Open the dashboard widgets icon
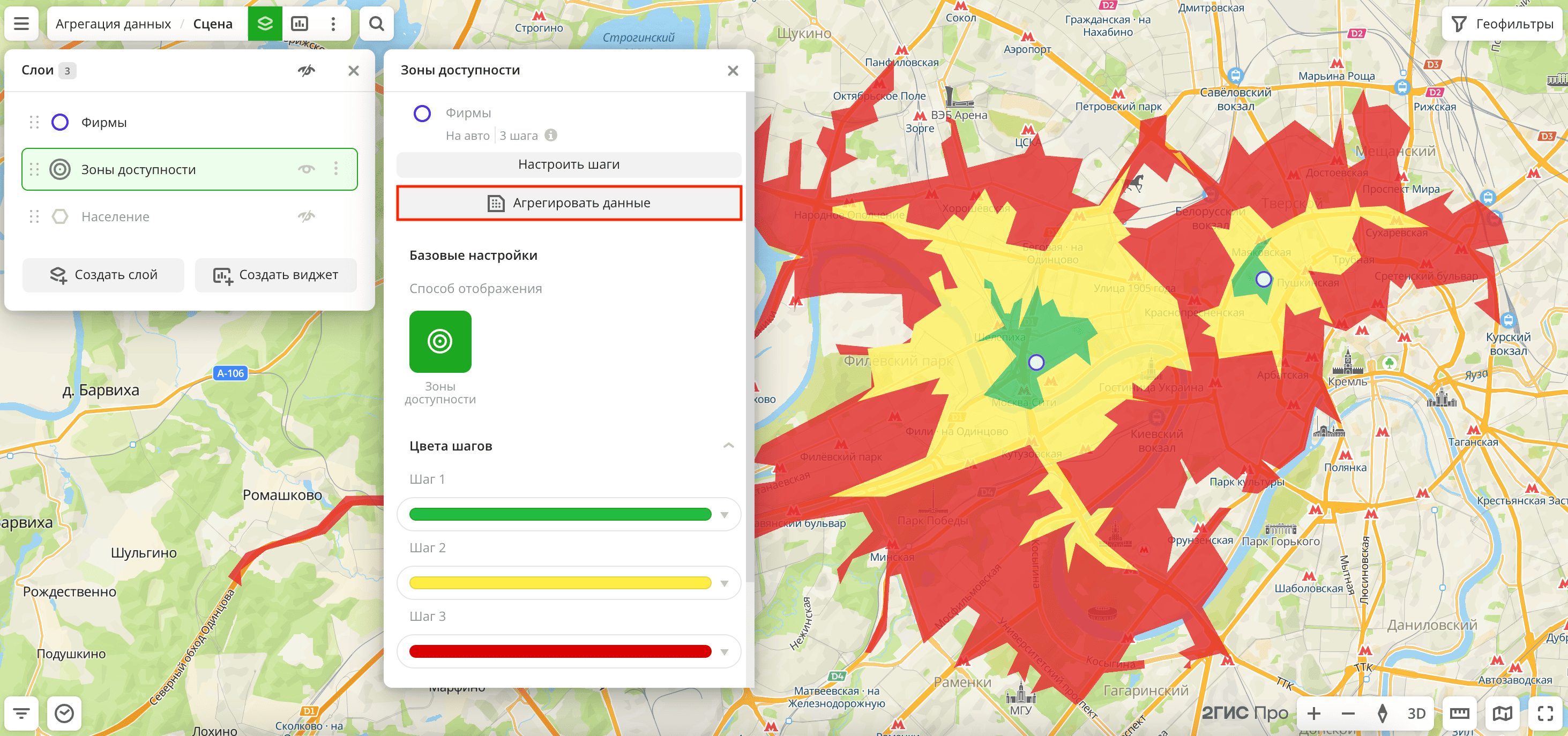Image resolution: width=1568 pixels, height=736 pixels. pyautogui.click(x=300, y=24)
